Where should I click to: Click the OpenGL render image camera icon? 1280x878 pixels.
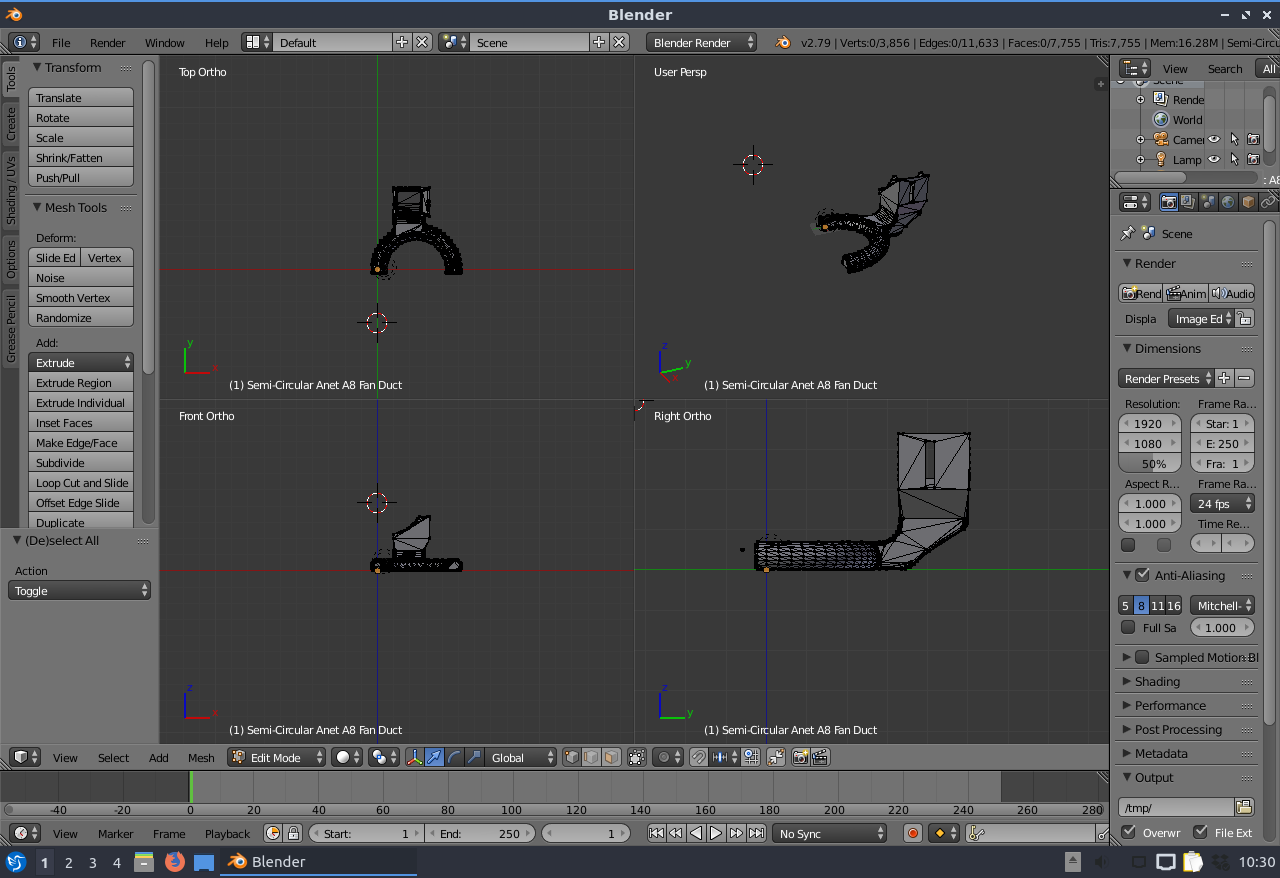click(x=800, y=758)
